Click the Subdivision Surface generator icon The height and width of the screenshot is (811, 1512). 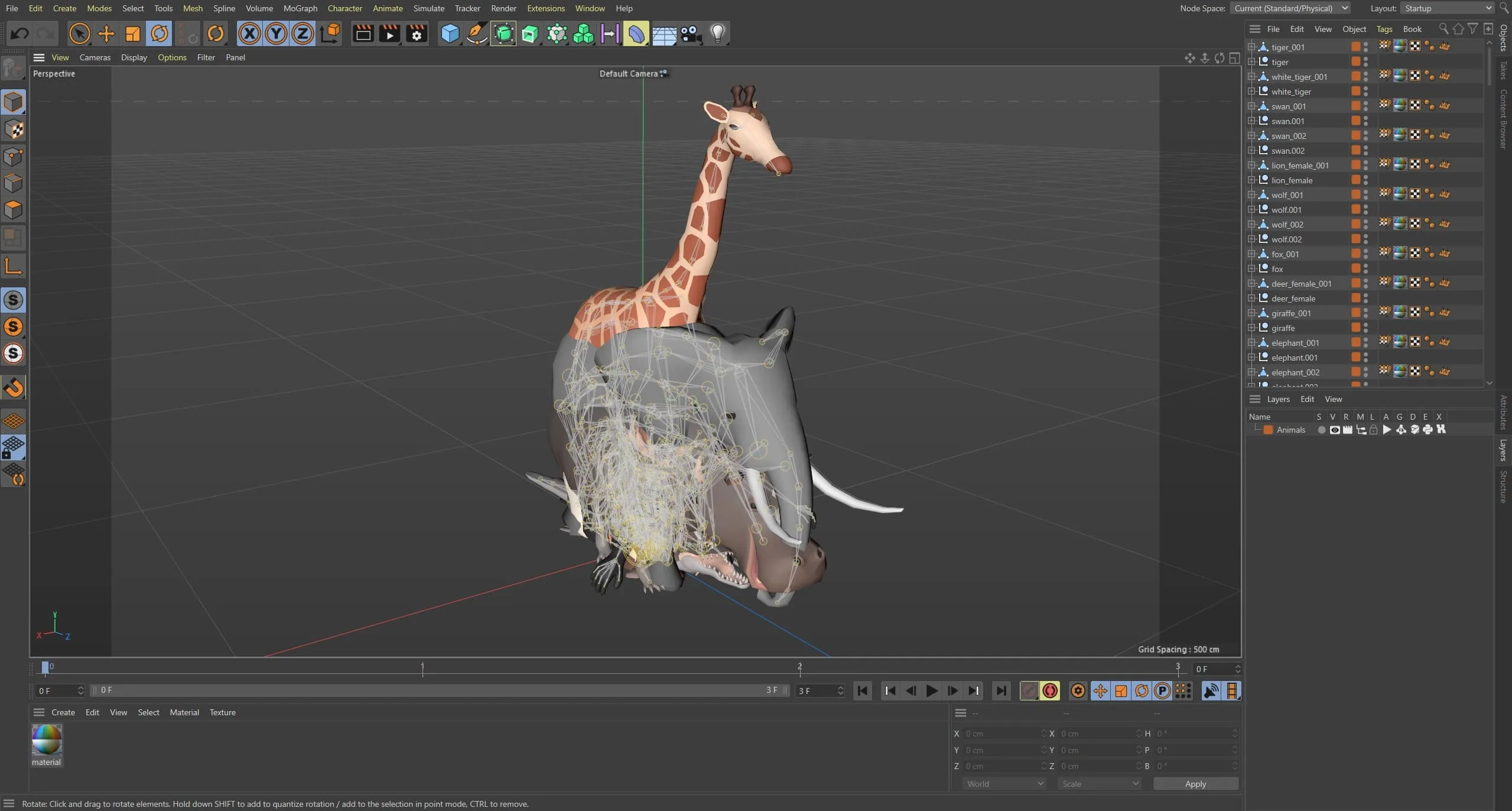(x=503, y=33)
